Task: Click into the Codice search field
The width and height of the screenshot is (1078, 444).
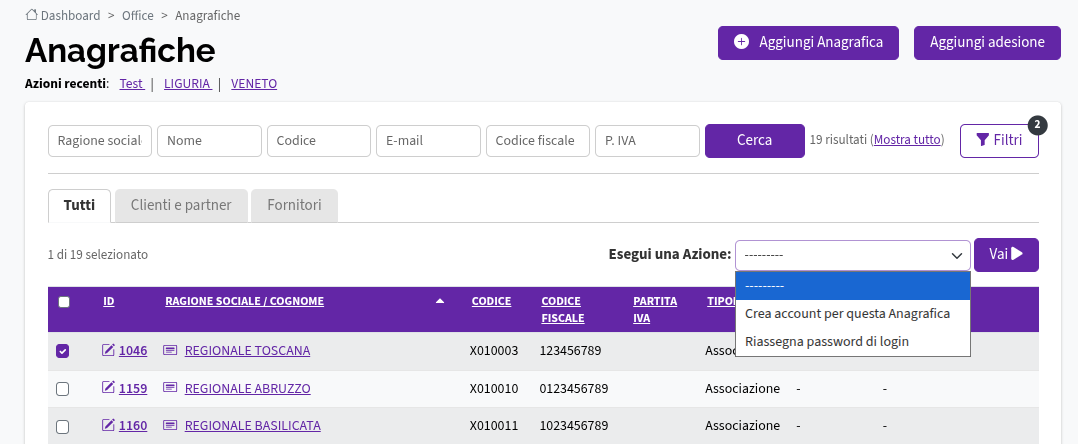Action: tap(319, 141)
